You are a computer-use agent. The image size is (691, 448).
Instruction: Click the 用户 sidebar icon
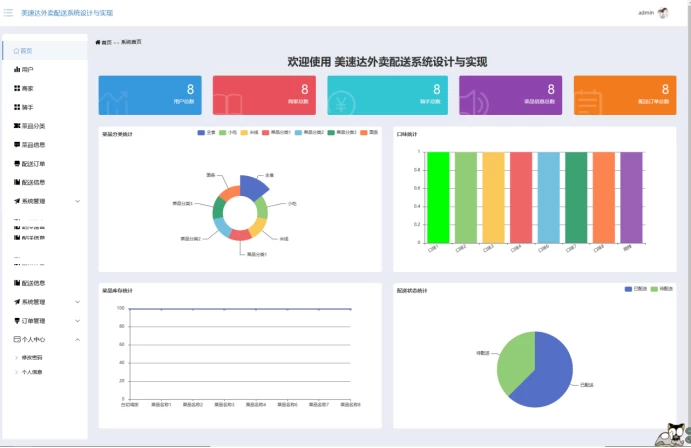[16, 70]
